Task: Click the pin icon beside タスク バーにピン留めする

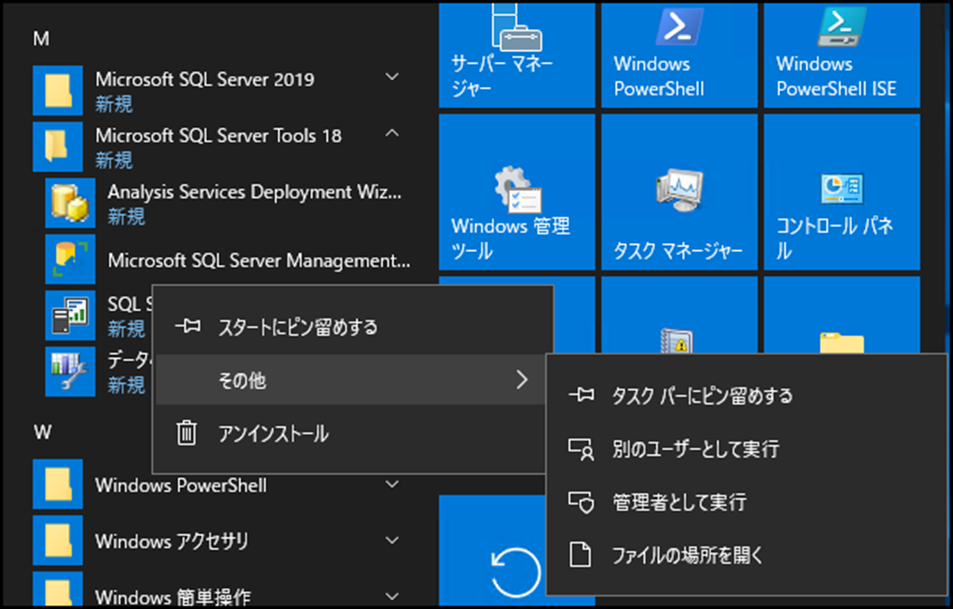Action: [x=581, y=395]
